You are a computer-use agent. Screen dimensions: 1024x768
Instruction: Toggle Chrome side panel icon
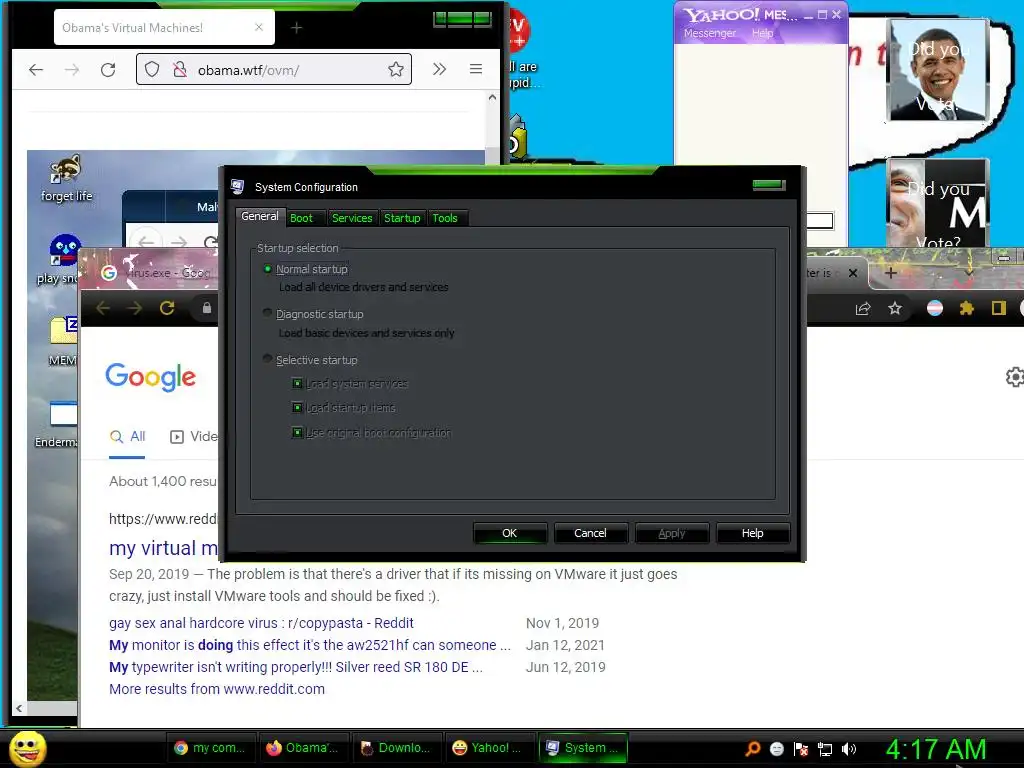point(999,308)
